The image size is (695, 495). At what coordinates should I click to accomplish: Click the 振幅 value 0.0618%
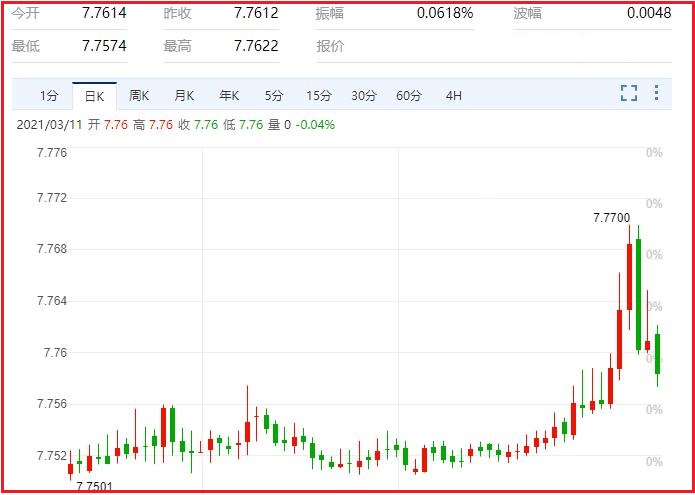click(x=445, y=13)
